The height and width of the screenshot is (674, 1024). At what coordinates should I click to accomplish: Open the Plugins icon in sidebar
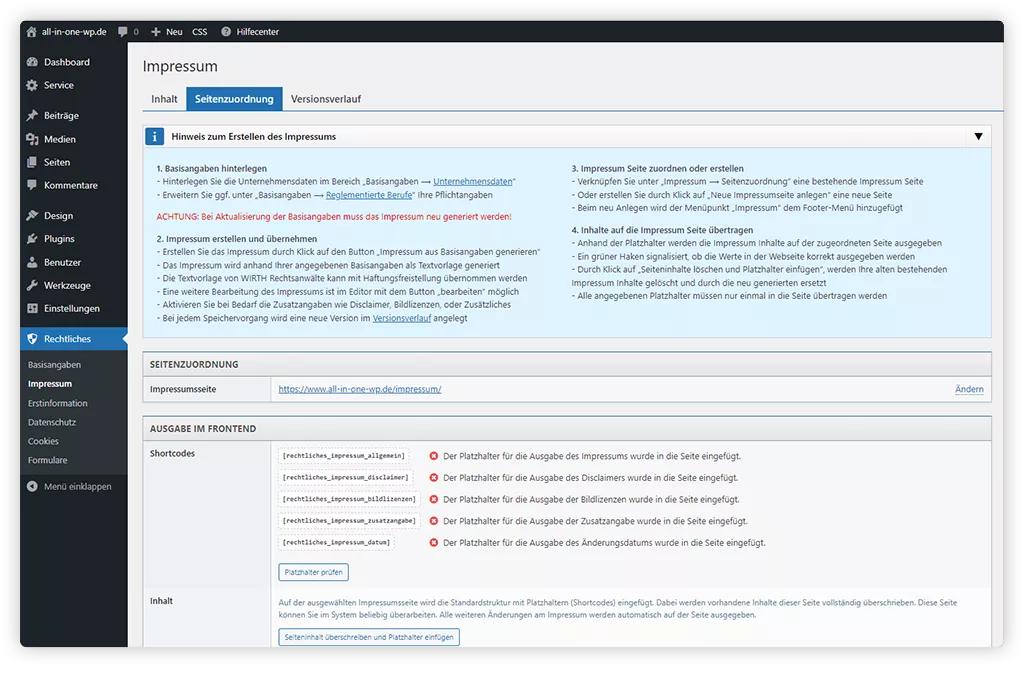coord(33,239)
